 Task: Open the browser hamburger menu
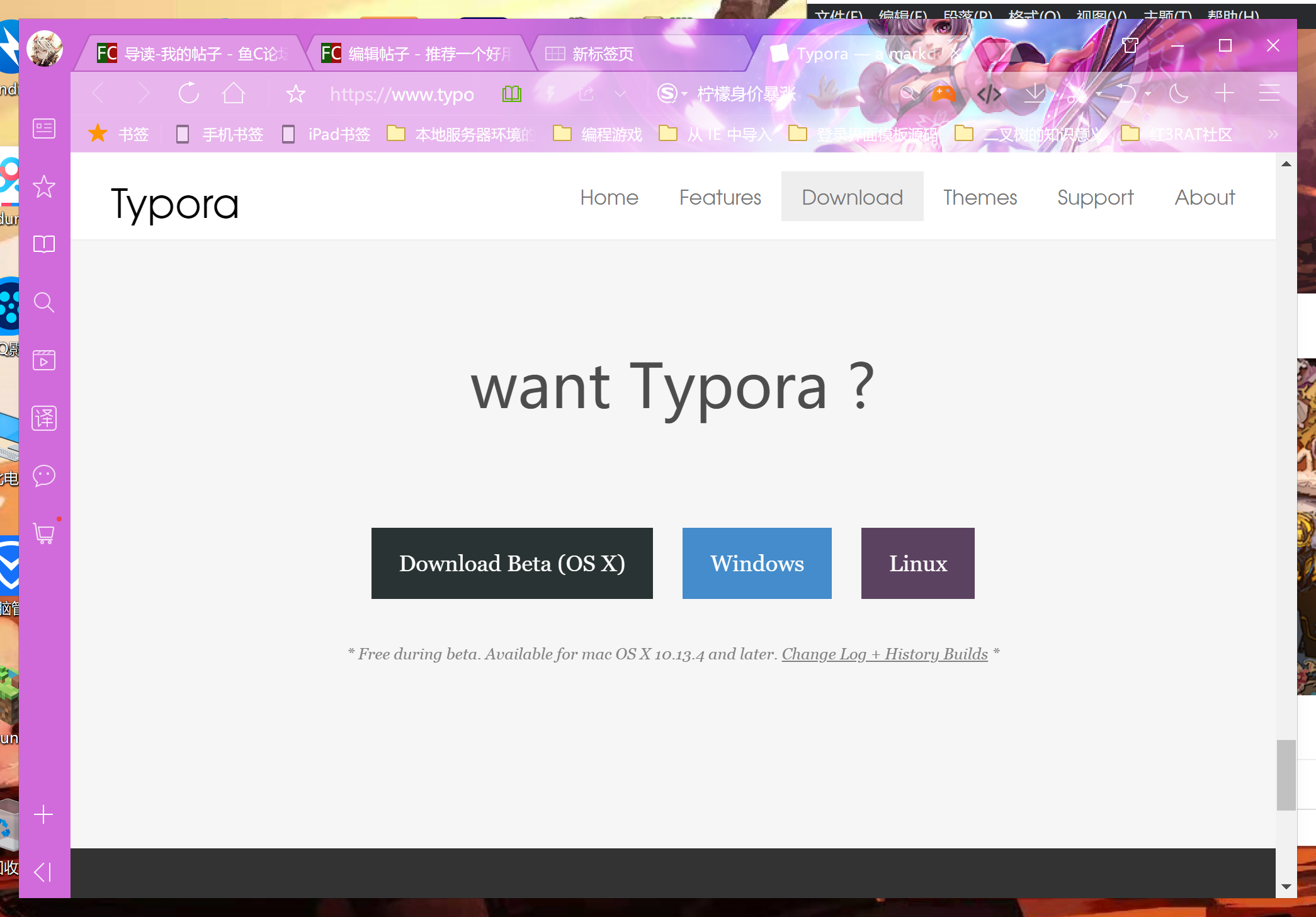[x=1269, y=94]
